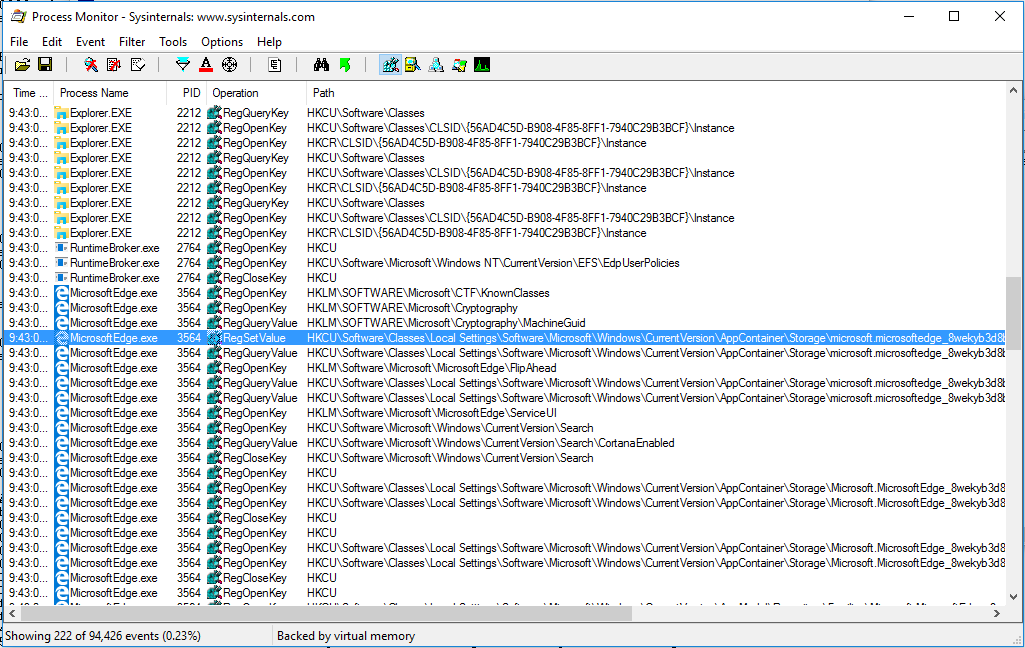Sort by the Time column header
The image size is (1025, 648).
29,93
